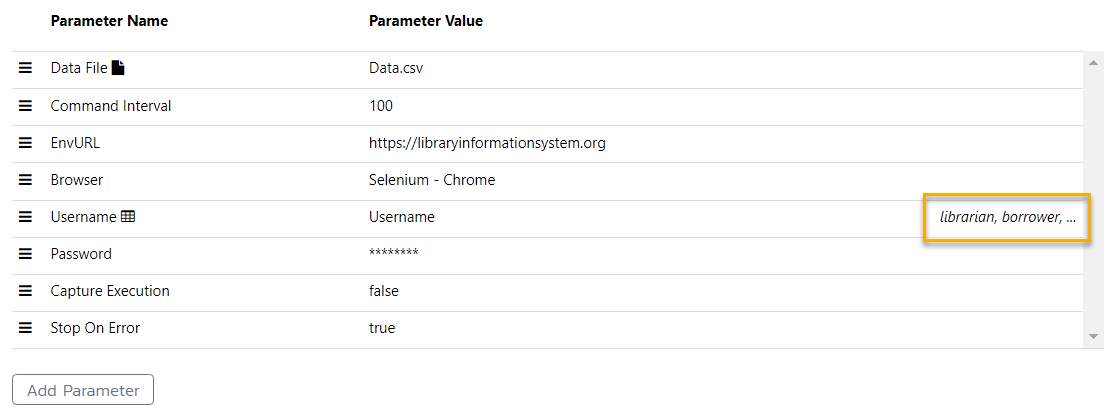Click the masked Password value field

click(393, 254)
